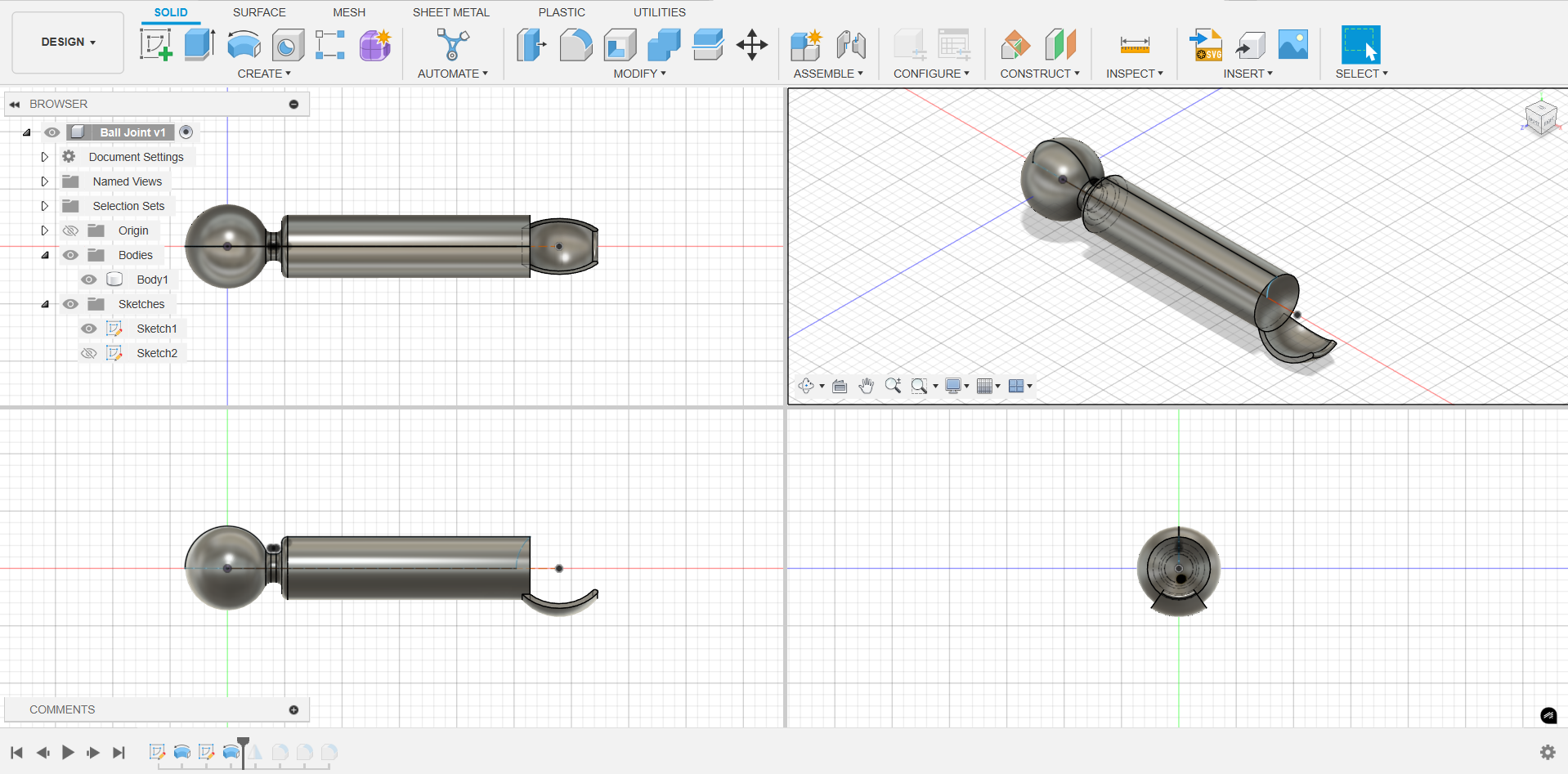Show the hidden Origin folder
Screen dimensions: 1568x774
pos(71,230)
